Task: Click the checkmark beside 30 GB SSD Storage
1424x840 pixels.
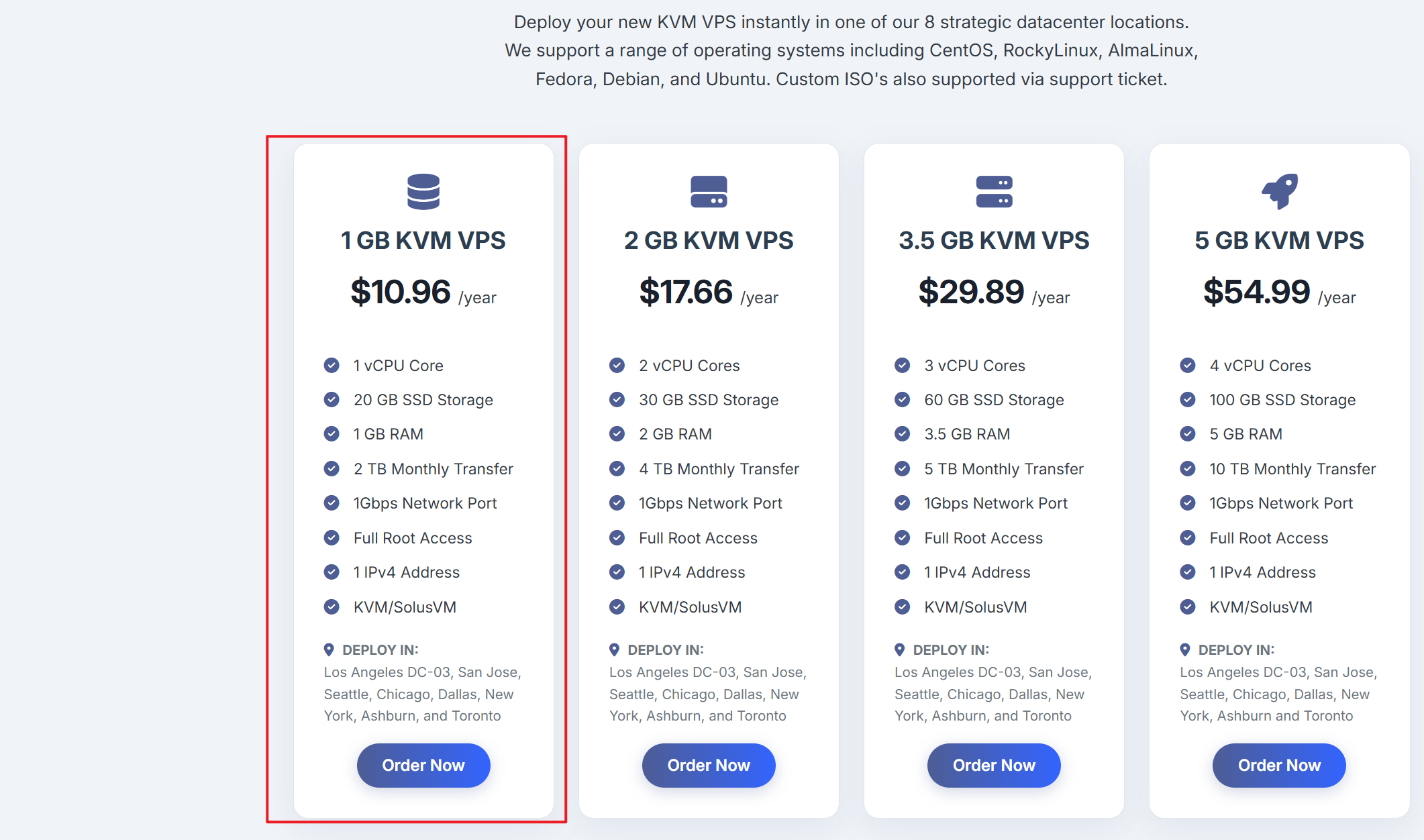Action: [x=617, y=400]
